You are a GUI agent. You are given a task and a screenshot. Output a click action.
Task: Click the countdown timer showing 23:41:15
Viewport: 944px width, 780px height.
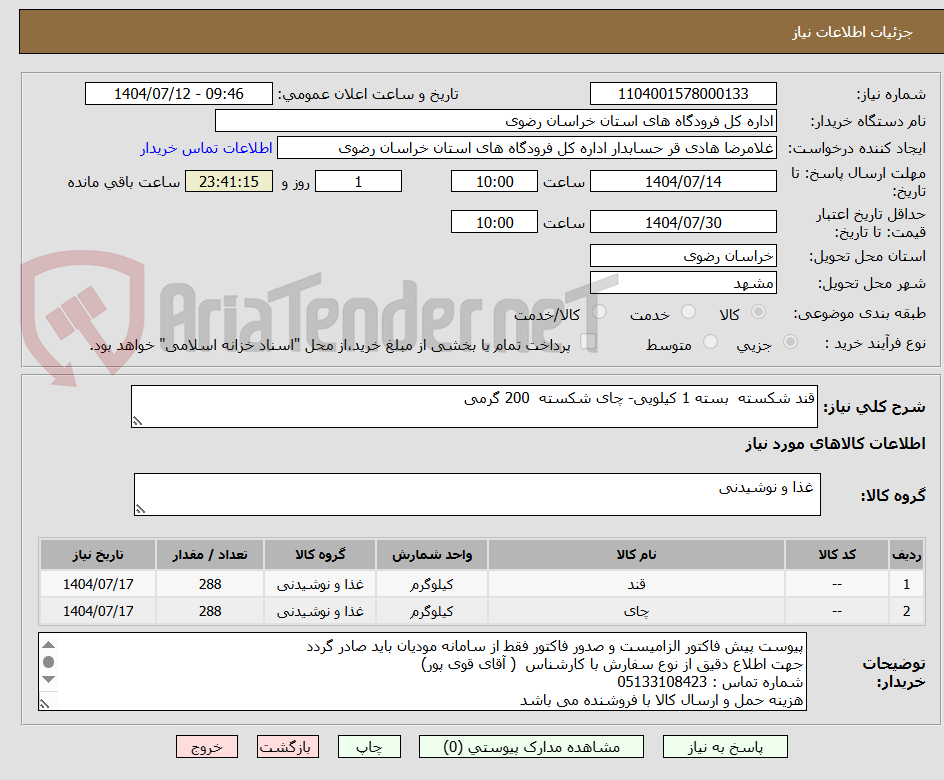[228, 181]
